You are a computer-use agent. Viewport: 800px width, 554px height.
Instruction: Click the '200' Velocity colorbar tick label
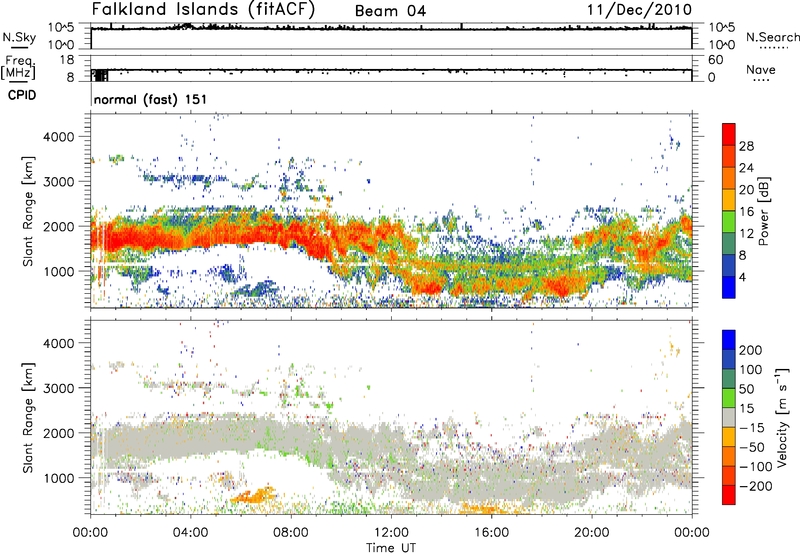[751, 350]
